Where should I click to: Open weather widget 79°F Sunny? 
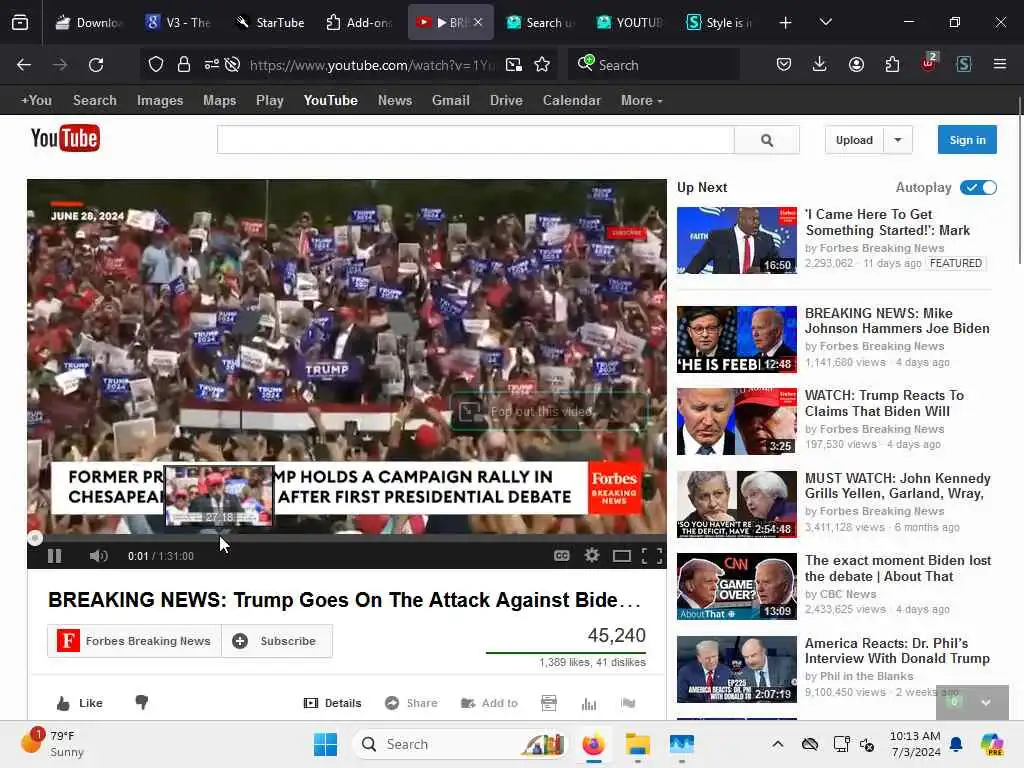click(x=53, y=743)
